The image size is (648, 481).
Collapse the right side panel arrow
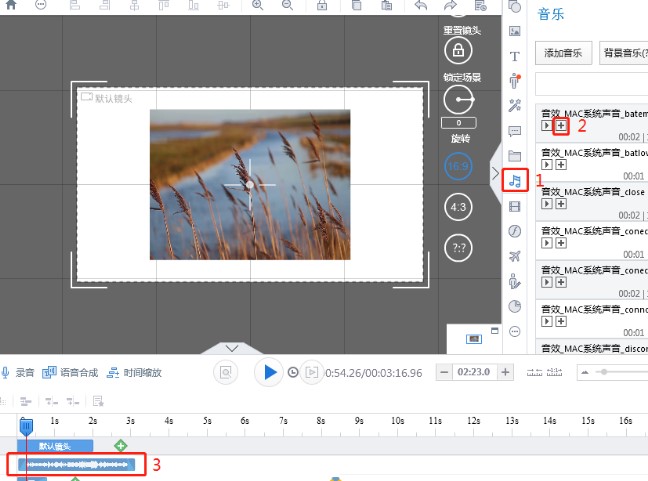pos(494,175)
